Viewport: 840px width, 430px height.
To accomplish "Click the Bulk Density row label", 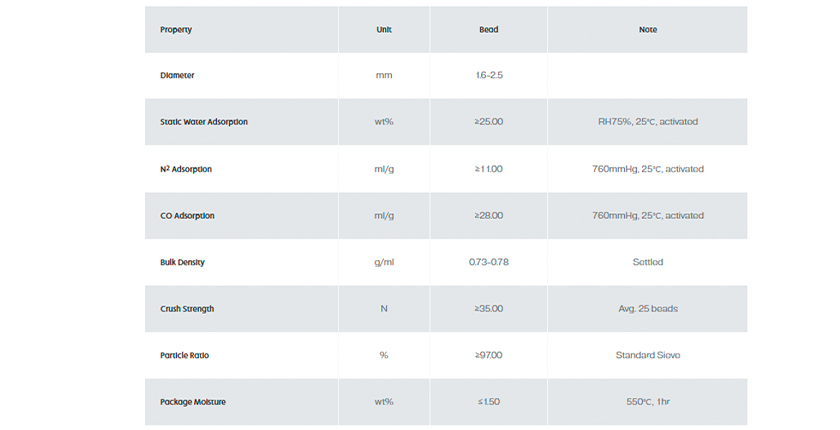I will coord(183,262).
